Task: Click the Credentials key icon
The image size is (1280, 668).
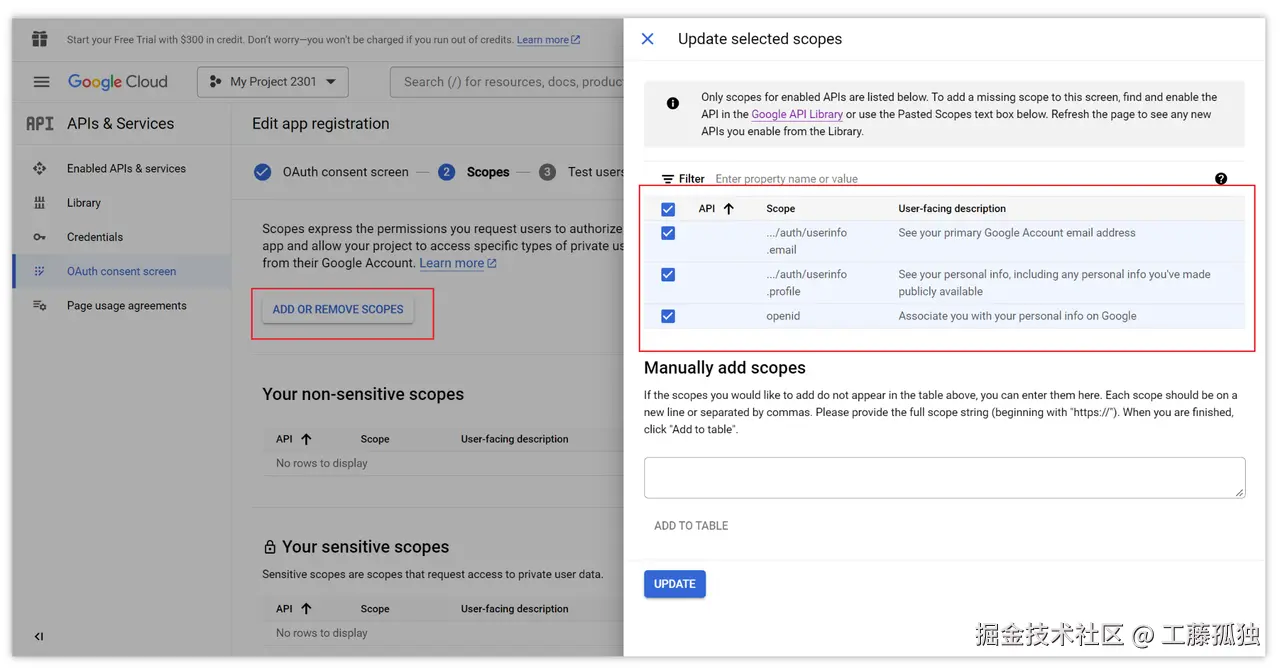Action: tap(42, 237)
